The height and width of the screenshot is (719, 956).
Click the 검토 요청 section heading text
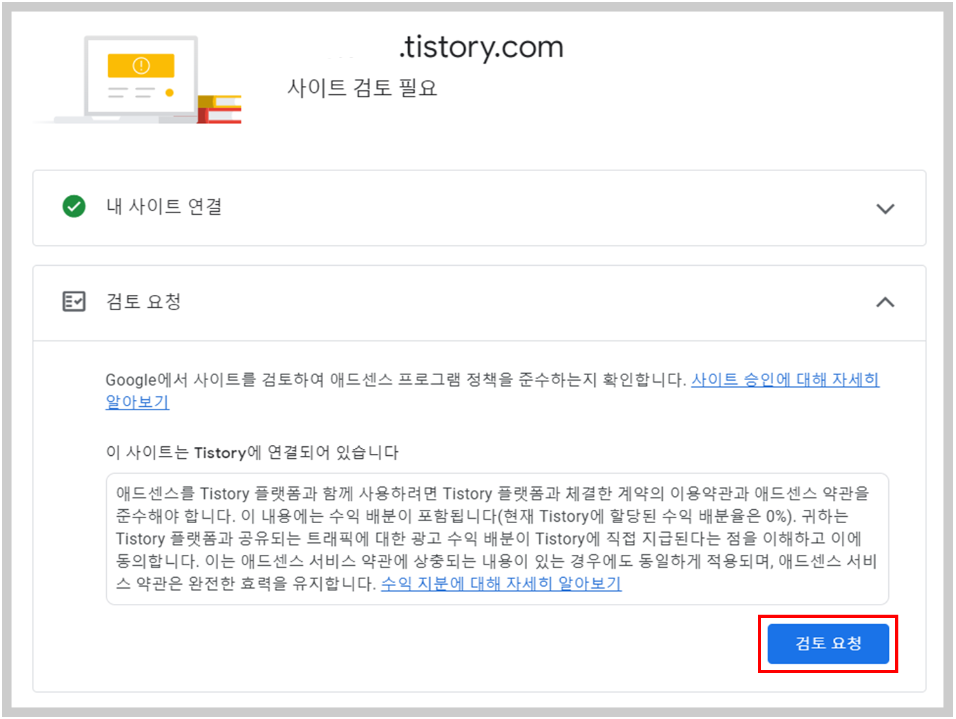[x=143, y=301]
